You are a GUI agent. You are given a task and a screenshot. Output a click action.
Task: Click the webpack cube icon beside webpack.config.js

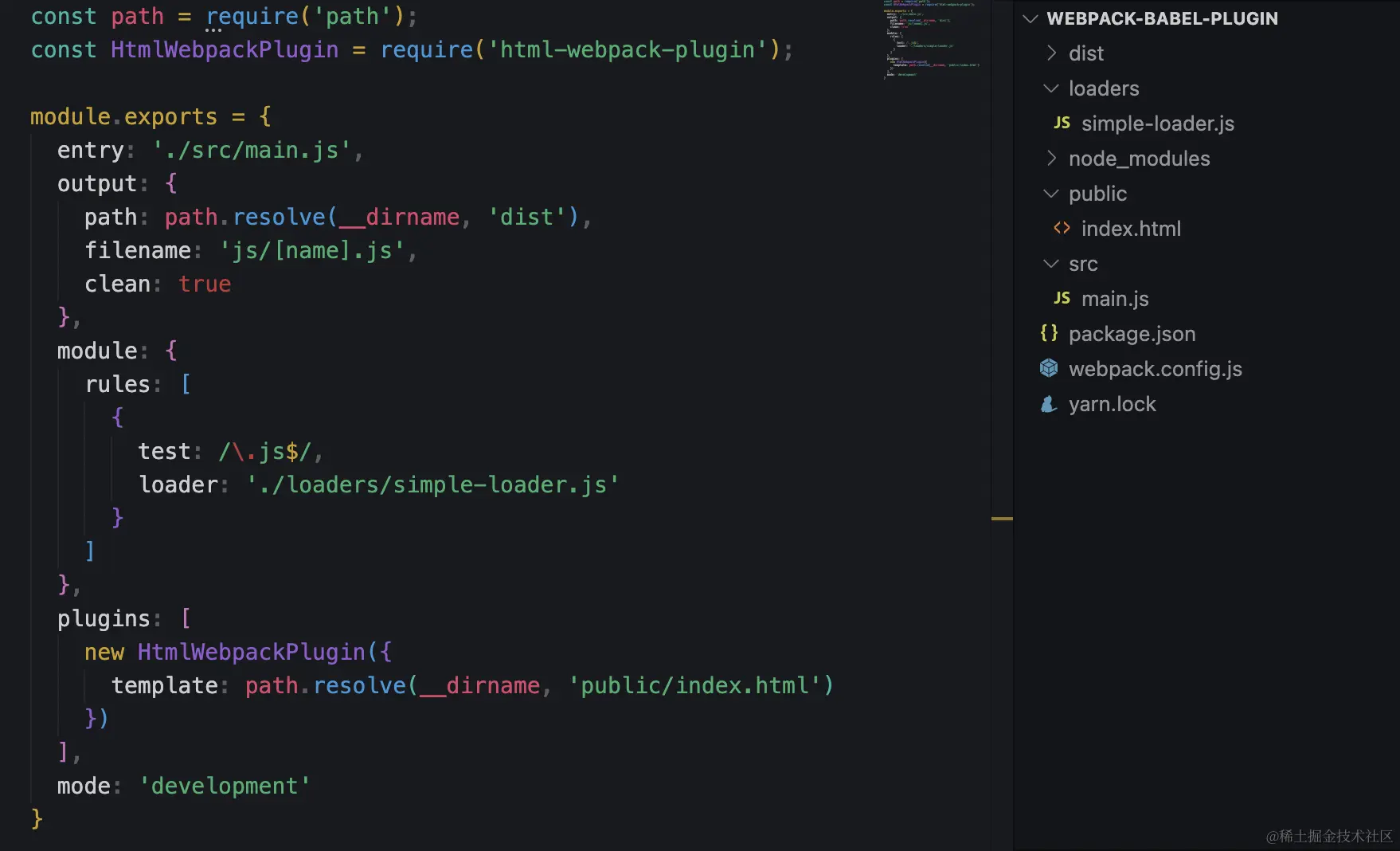point(1049,368)
